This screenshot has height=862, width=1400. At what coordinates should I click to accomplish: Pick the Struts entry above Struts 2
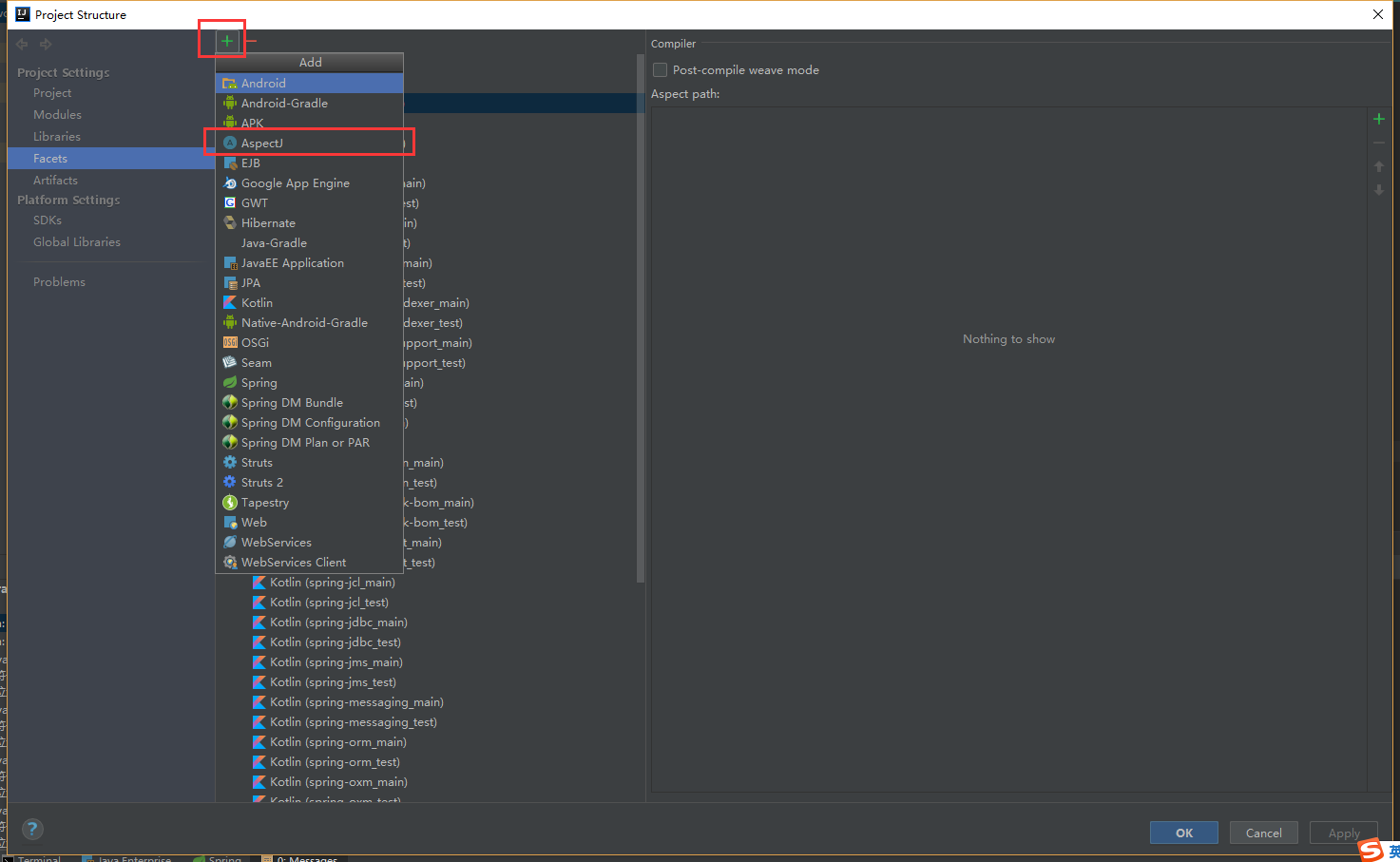[x=310, y=463]
